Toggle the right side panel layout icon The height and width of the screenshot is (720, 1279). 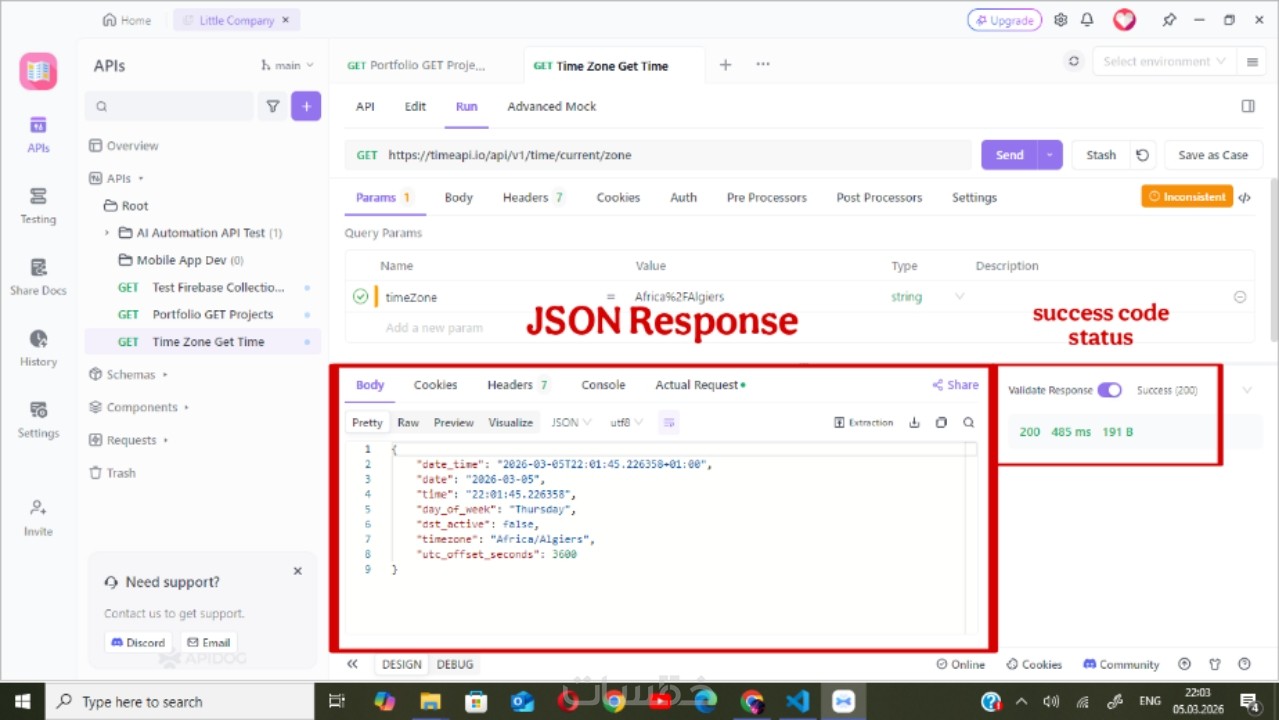coord(1248,106)
